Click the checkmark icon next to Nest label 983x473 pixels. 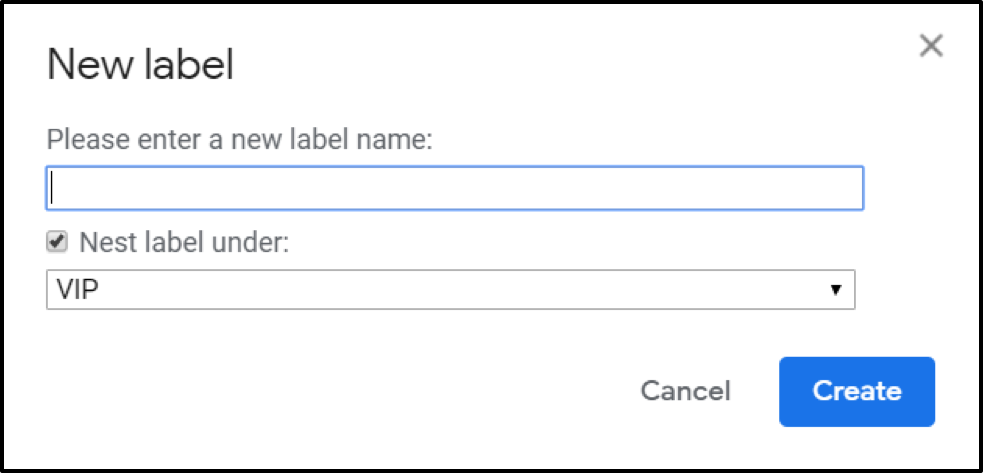[57, 242]
